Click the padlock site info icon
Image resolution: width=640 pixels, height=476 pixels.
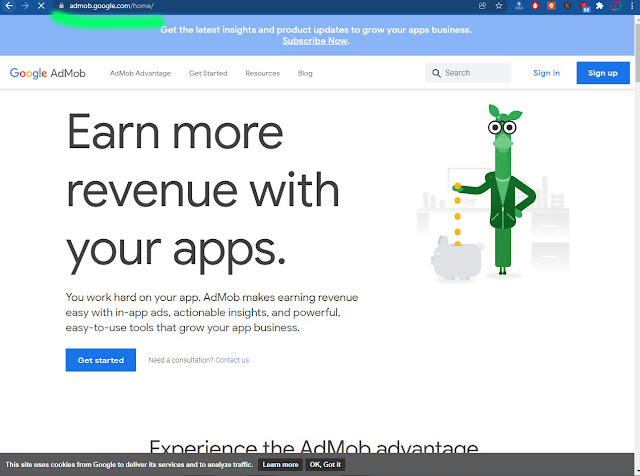61,6
